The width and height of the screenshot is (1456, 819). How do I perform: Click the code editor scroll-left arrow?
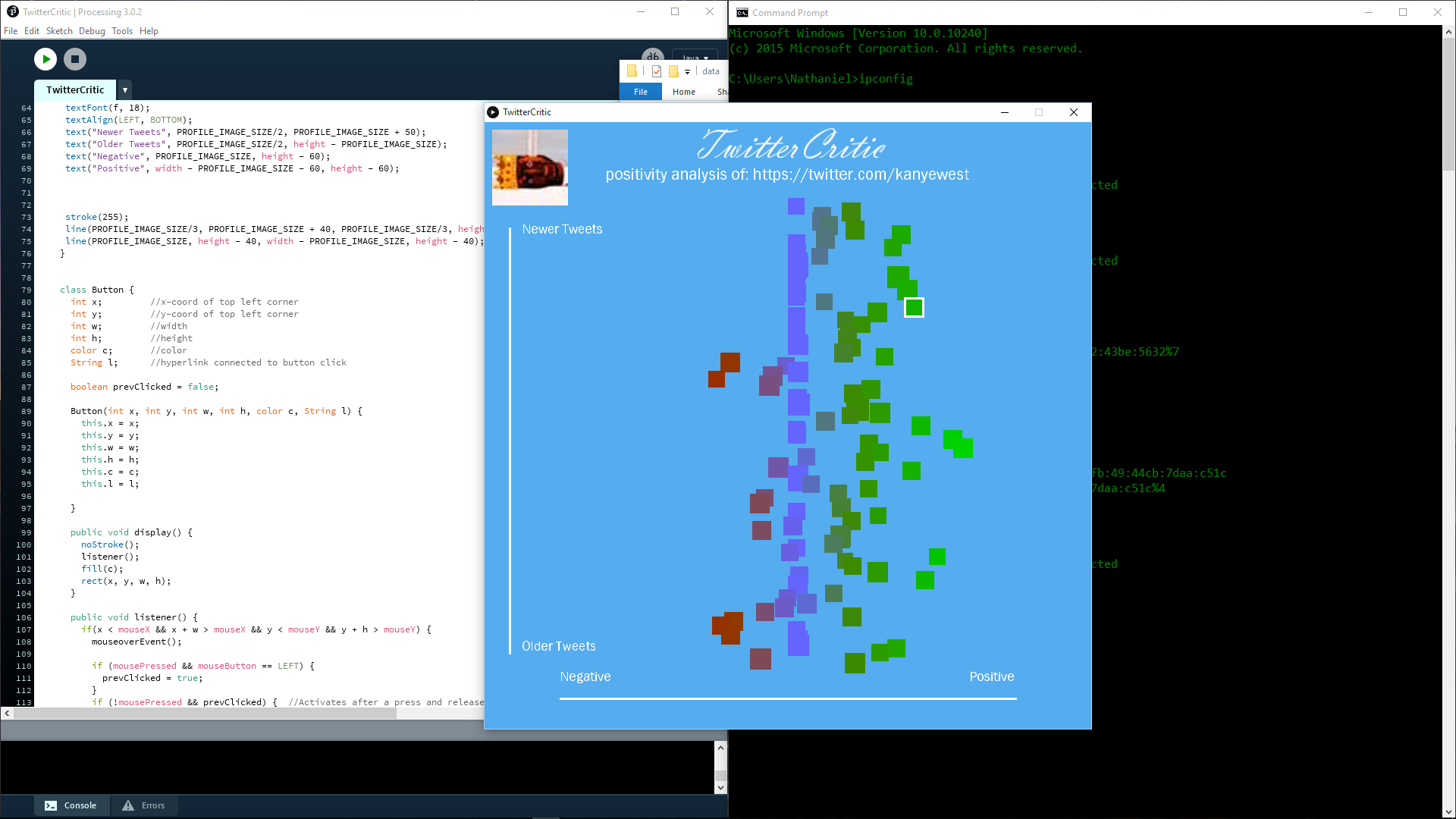pos(7,713)
